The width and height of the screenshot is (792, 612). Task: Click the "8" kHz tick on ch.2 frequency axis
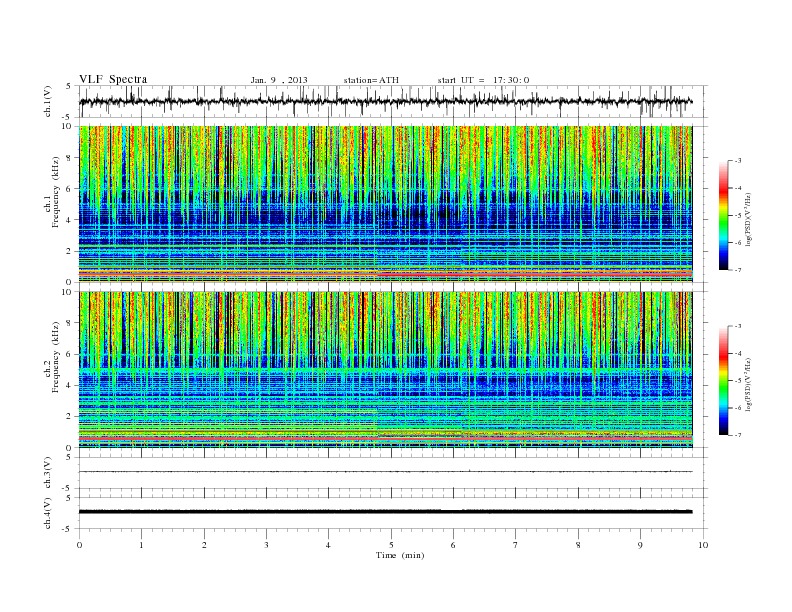point(70,323)
